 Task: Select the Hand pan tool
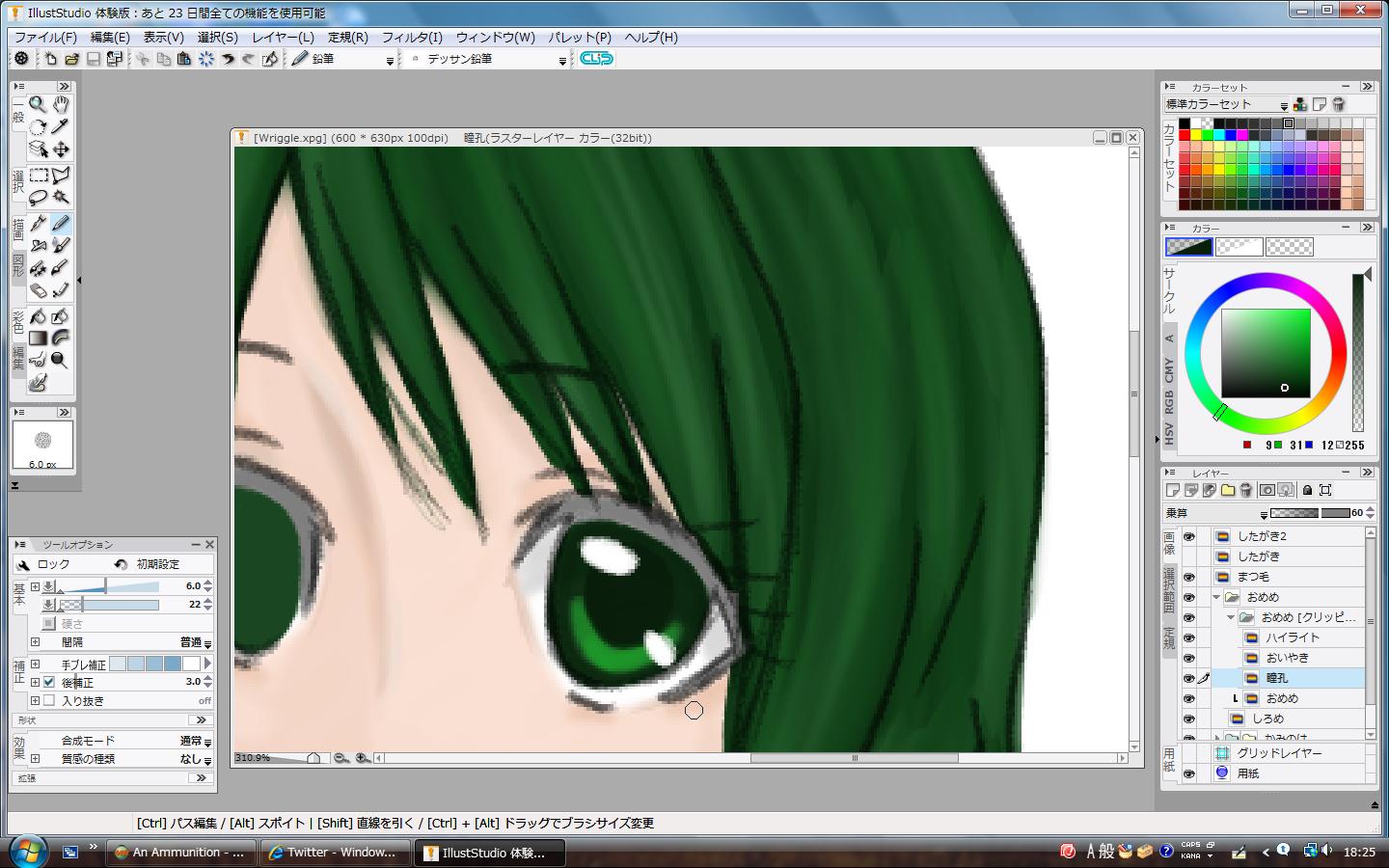(61, 104)
